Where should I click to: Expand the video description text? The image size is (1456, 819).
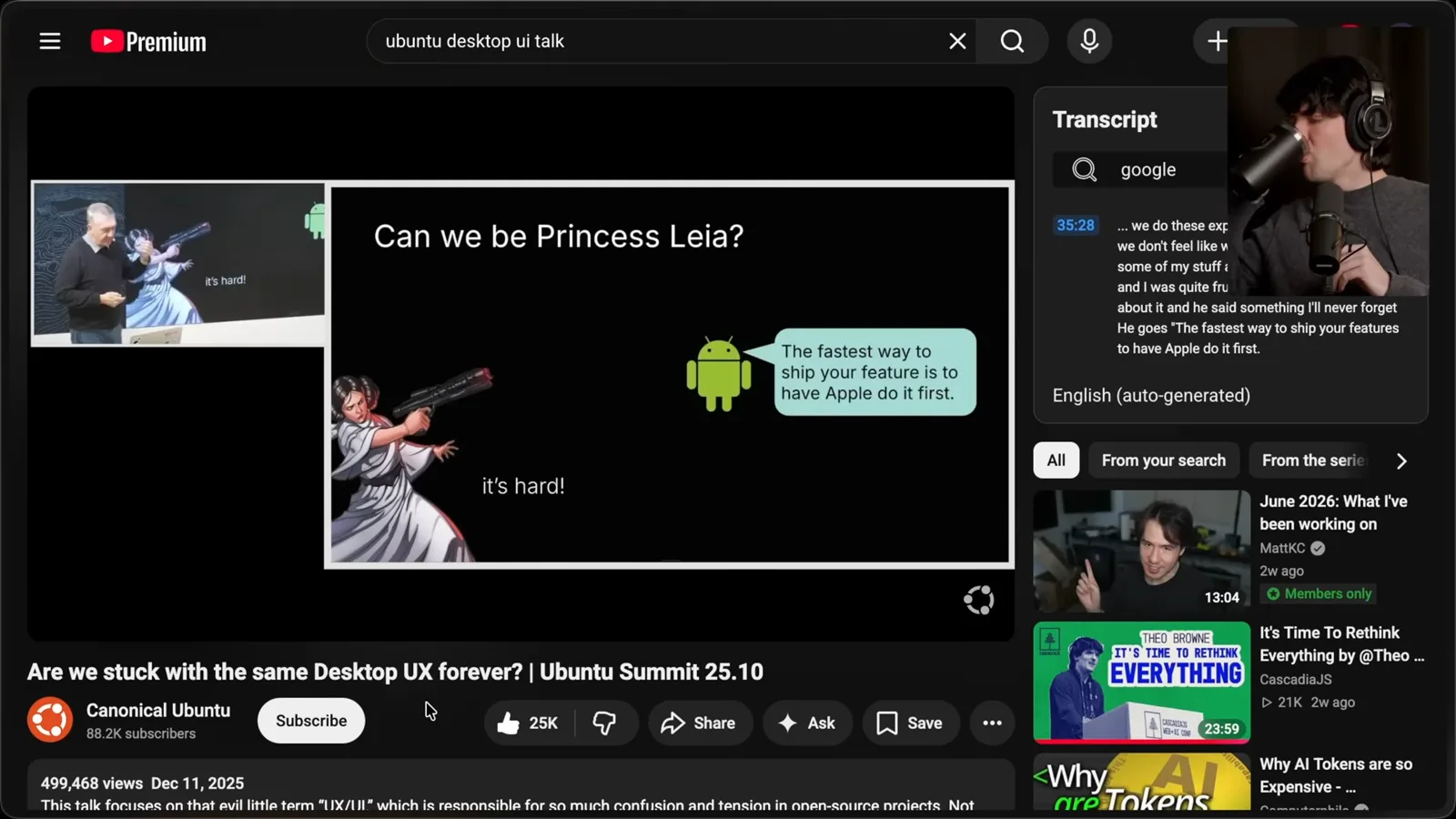(x=507, y=804)
